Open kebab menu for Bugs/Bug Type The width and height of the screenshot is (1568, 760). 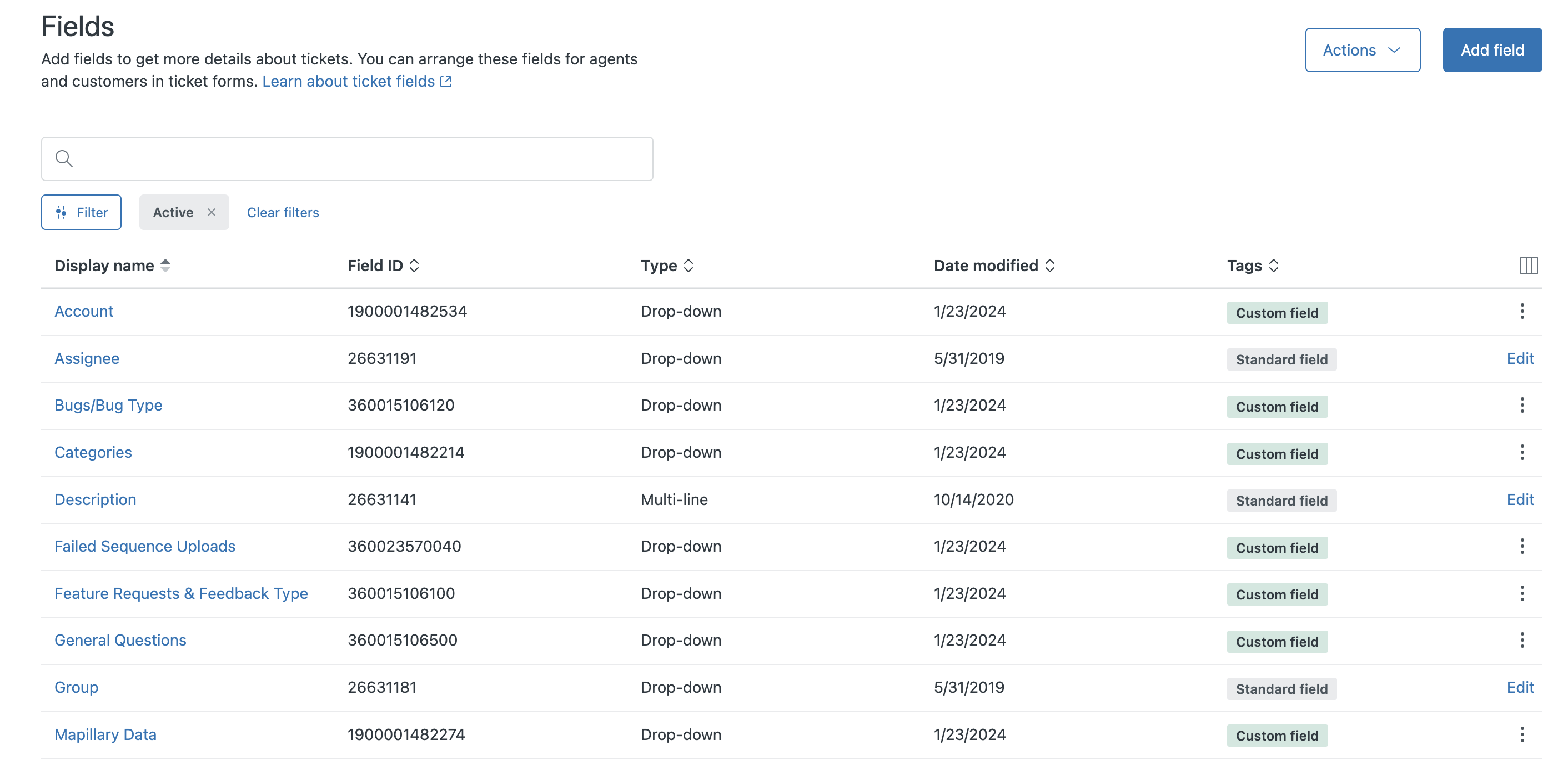tap(1522, 405)
